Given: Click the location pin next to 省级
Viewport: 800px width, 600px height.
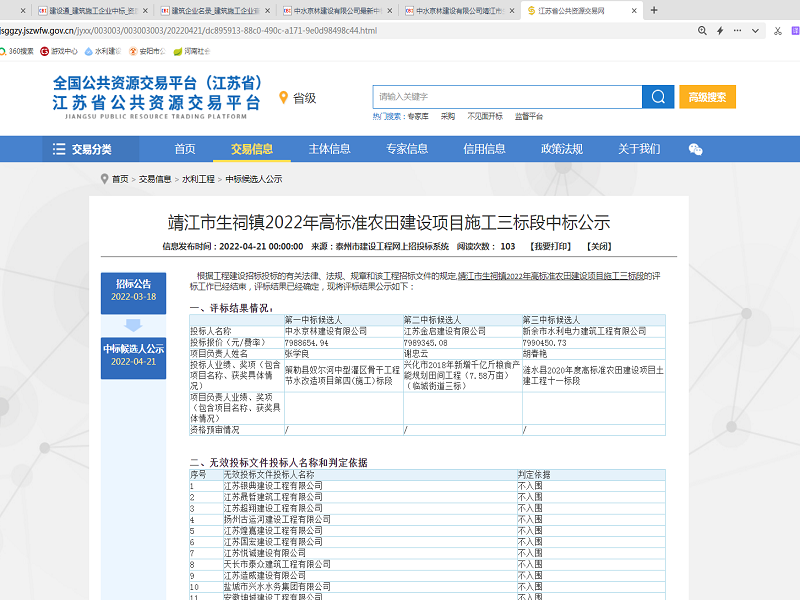Looking at the screenshot, I should (283, 98).
